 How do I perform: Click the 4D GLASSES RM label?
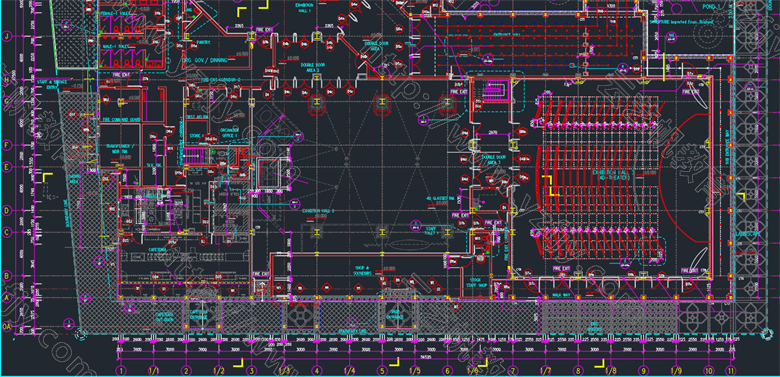[x=440, y=198]
